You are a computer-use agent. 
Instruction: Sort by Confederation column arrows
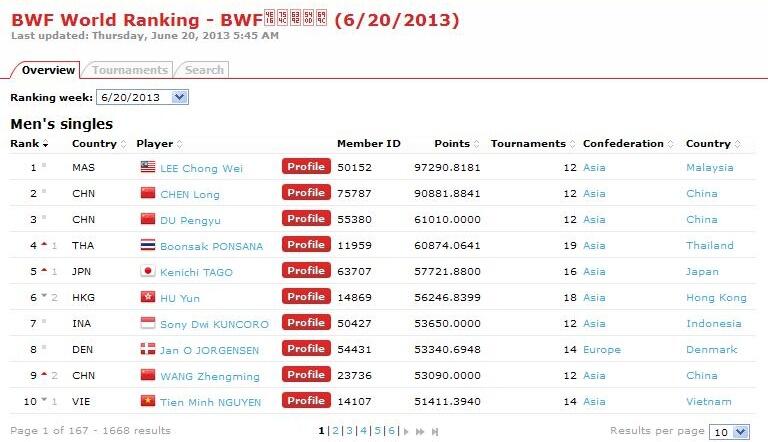click(671, 144)
